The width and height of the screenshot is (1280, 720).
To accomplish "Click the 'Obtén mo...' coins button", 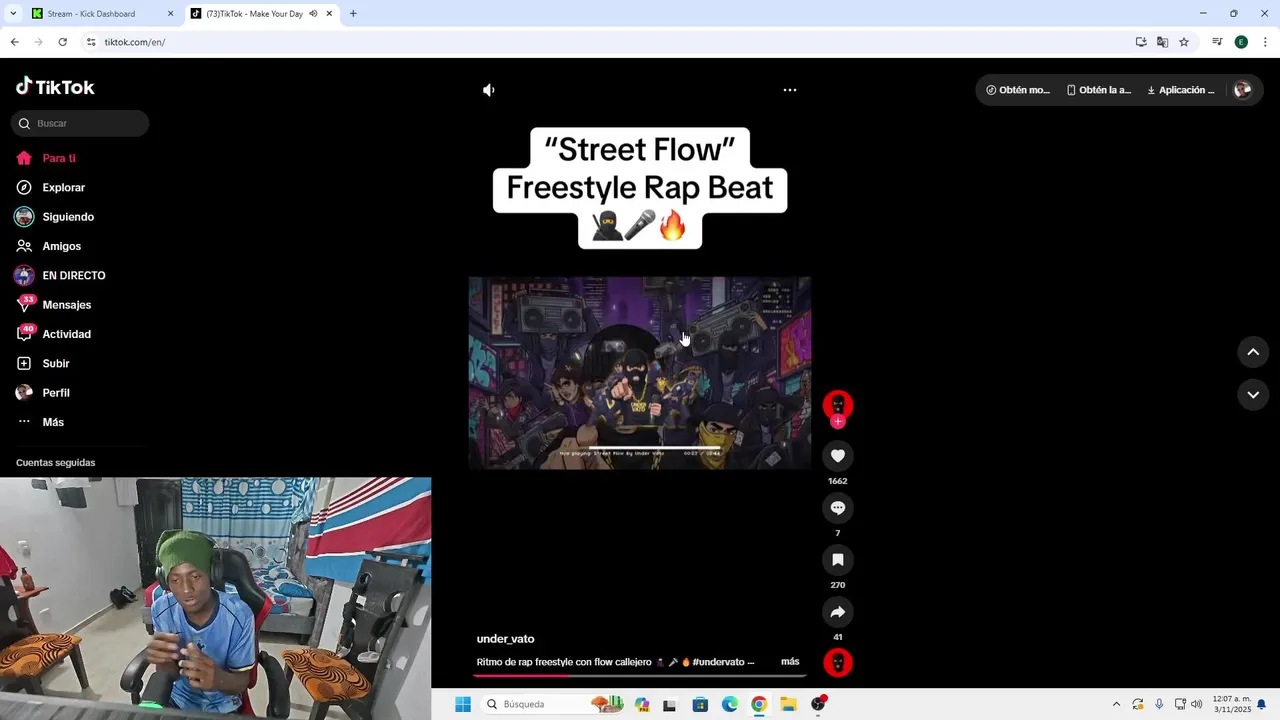I will pos(1018,90).
